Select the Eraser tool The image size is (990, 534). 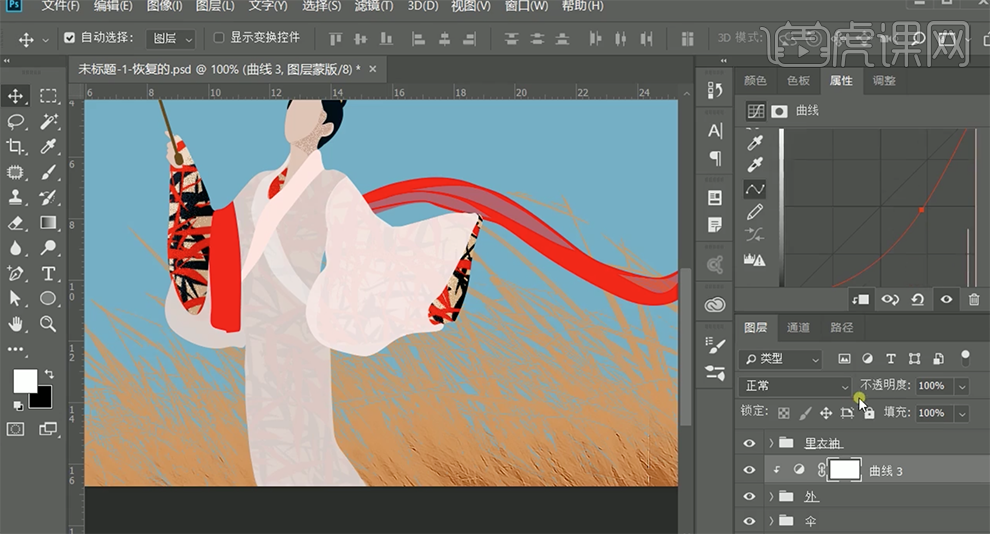pyautogui.click(x=16, y=223)
